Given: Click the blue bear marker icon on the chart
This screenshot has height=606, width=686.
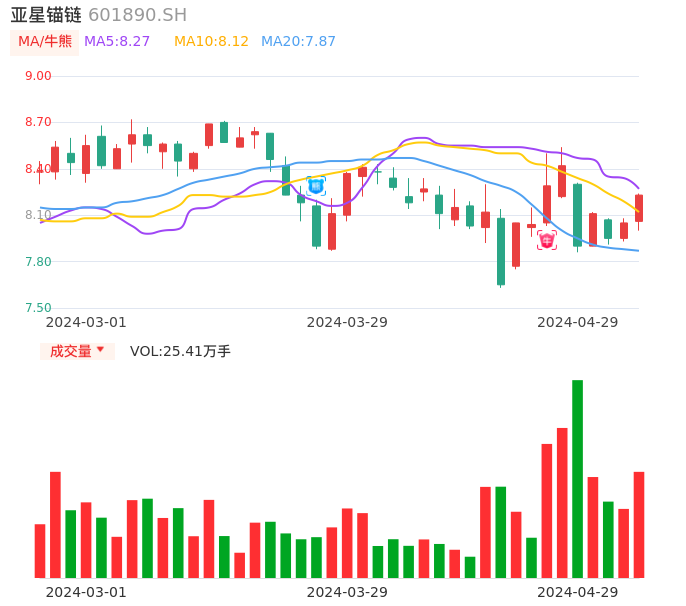Looking at the screenshot, I should point(316,186).
